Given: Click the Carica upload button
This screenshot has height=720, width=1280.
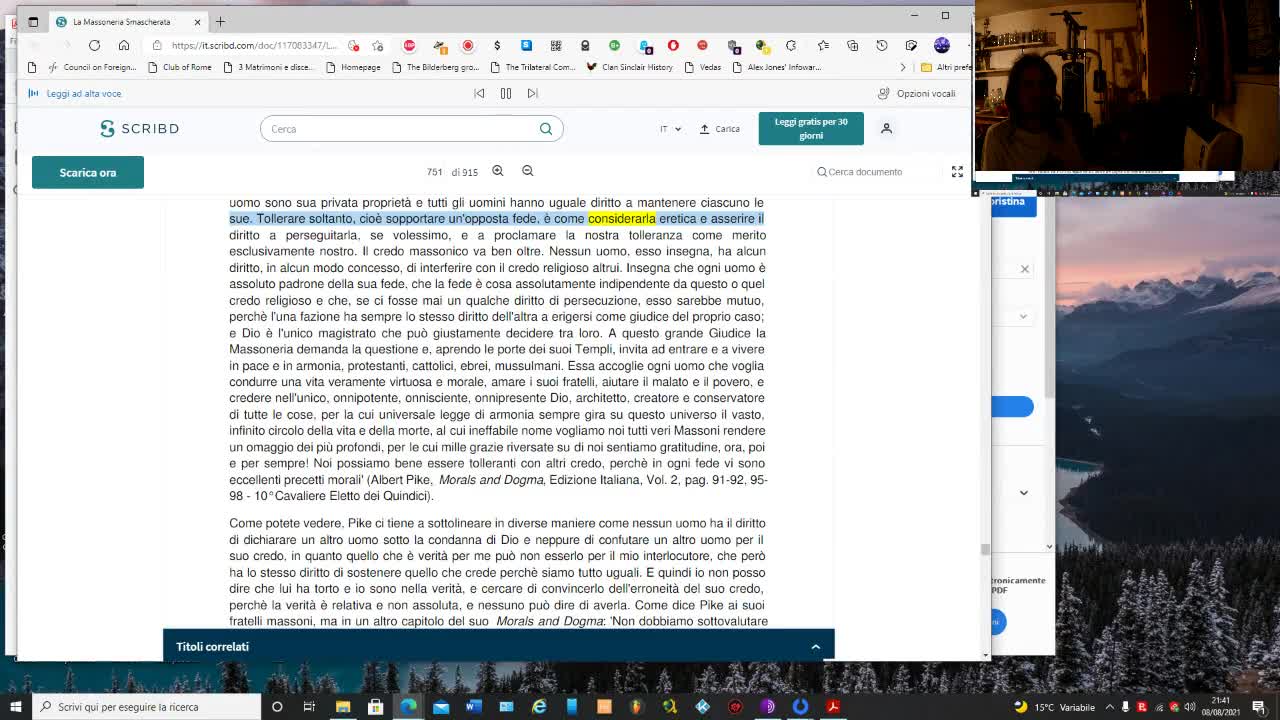Looking at the screenshot, I should coord(720,129).
